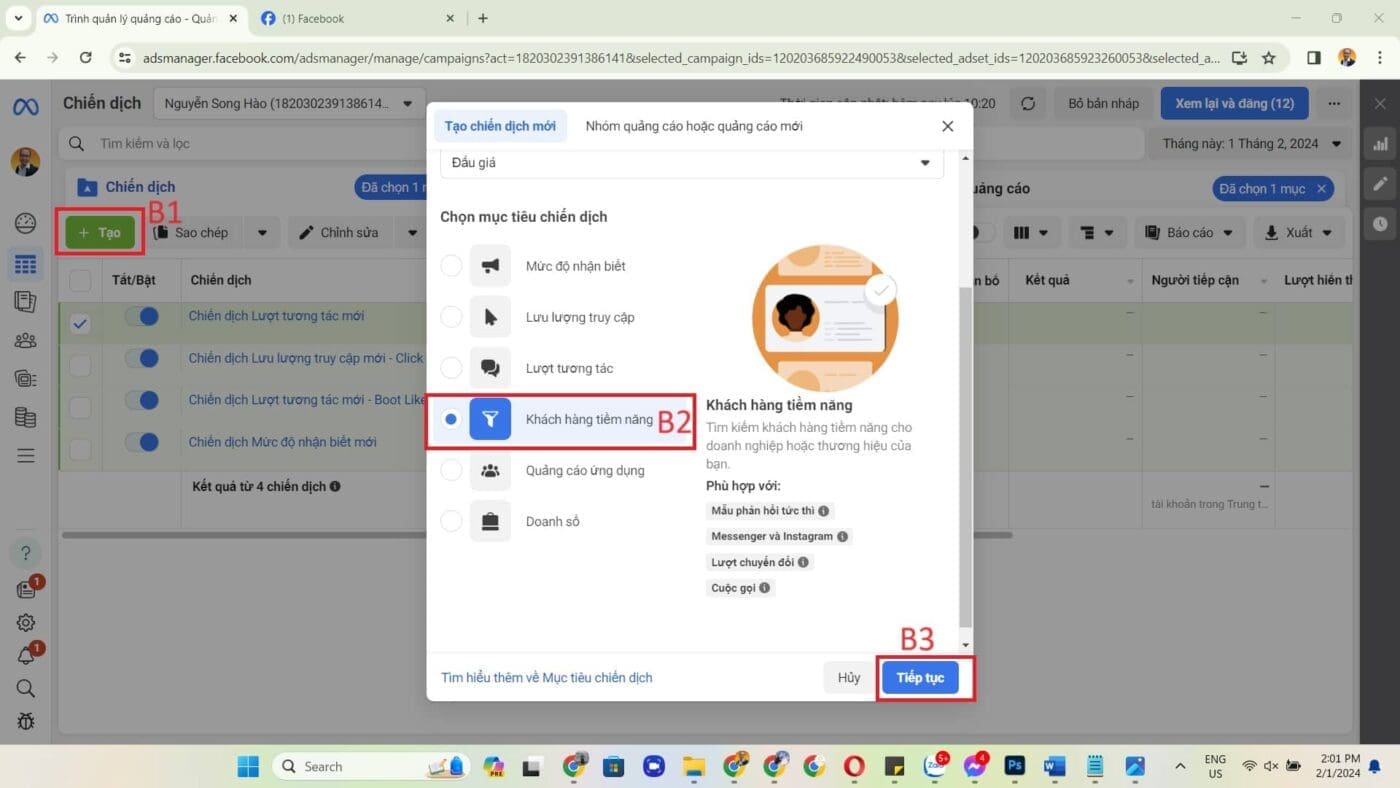The image size is (1400, 788).
Task: Click the green Tạo button
Action: tap(100, 233)
